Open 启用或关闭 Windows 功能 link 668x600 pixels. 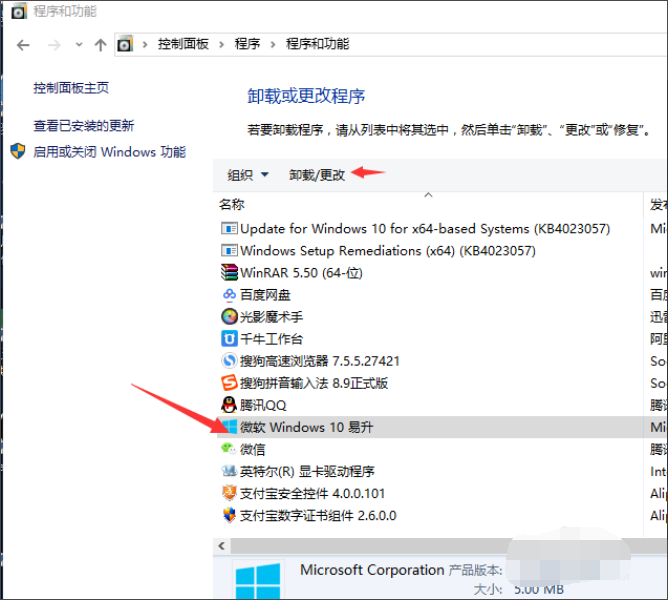(x=109, y=152)
